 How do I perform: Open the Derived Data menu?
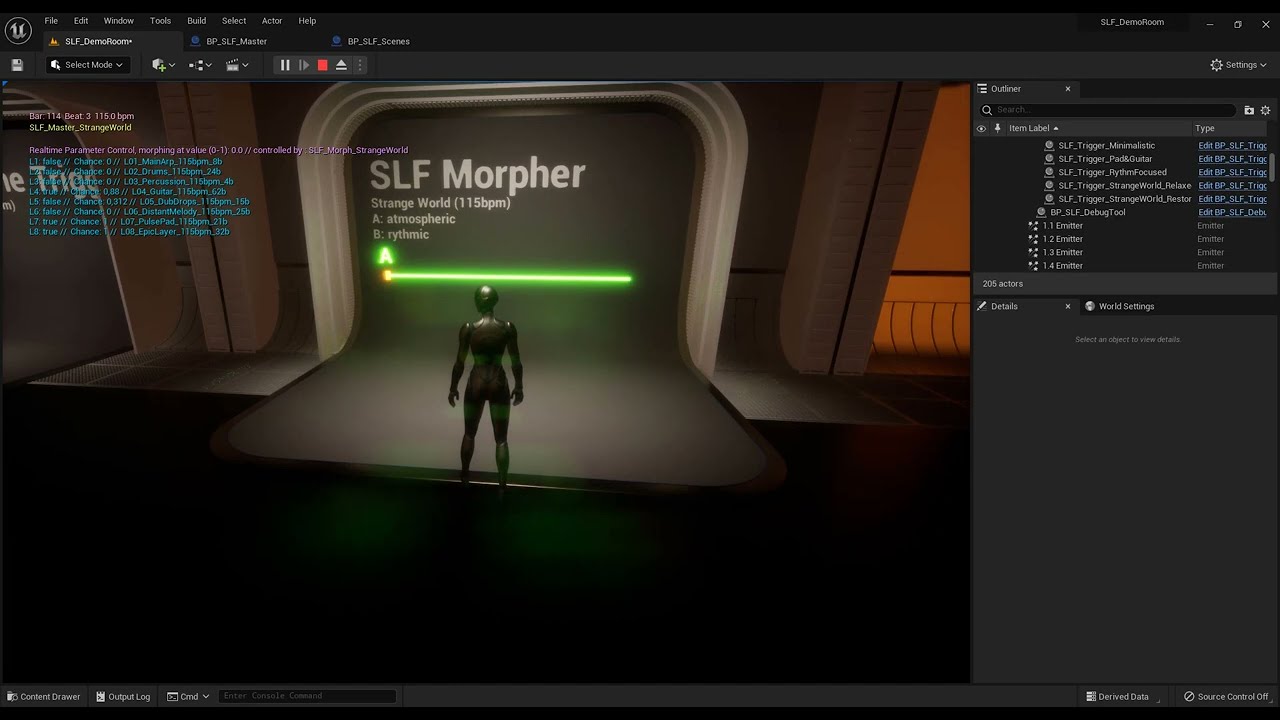(x=1118, y=696)
